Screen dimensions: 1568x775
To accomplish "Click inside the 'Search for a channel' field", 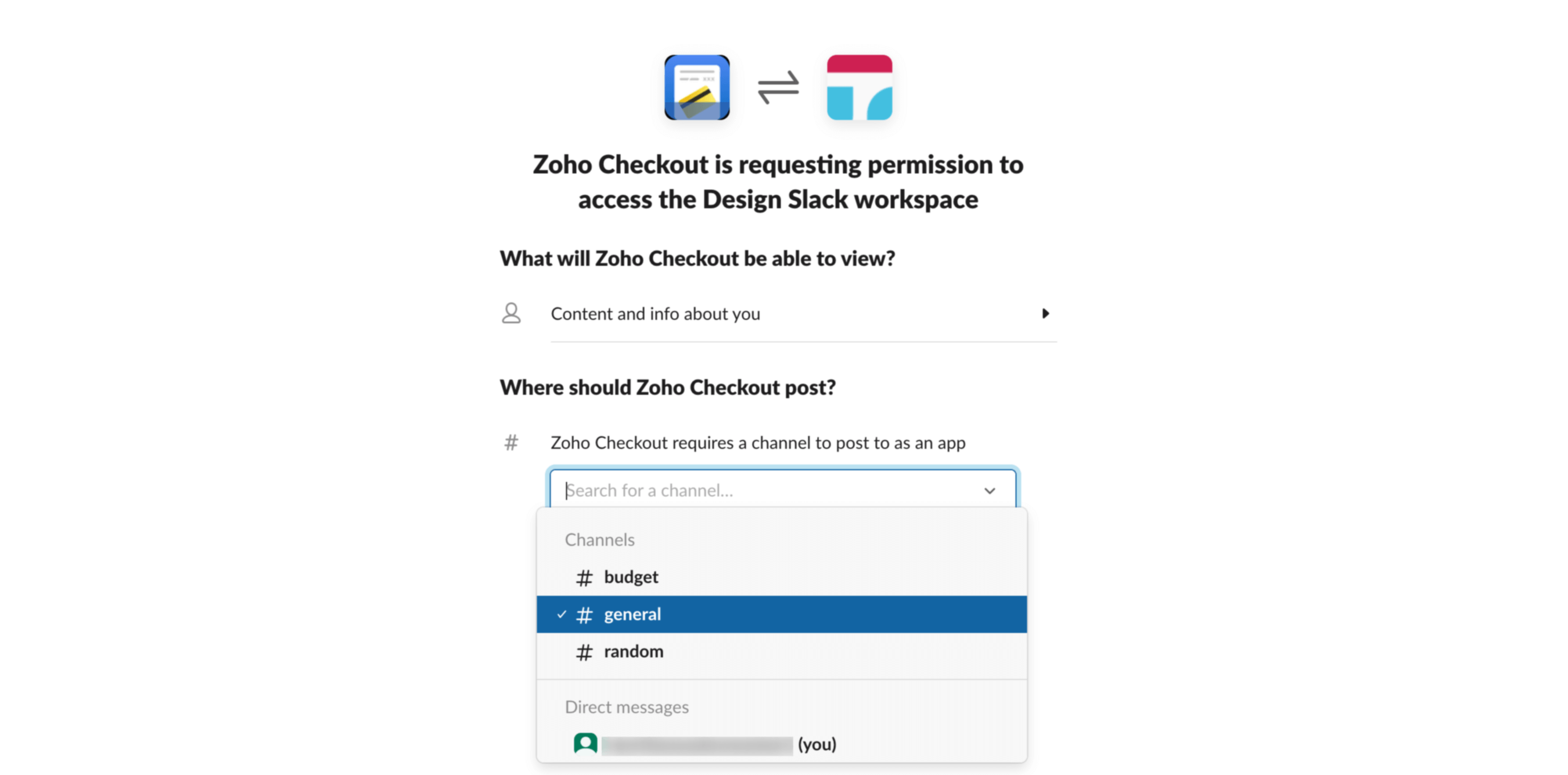I will click(x=731, y=490).
